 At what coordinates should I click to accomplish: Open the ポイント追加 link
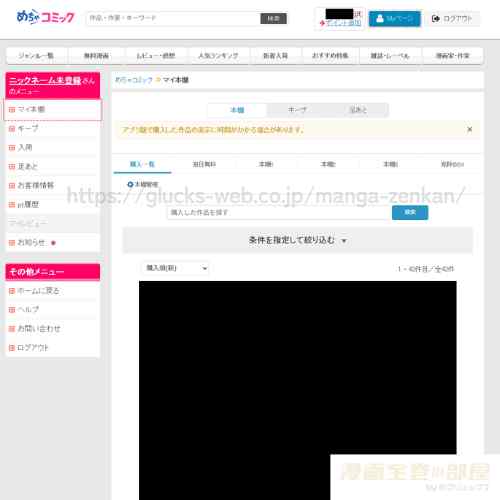point(343,23)
